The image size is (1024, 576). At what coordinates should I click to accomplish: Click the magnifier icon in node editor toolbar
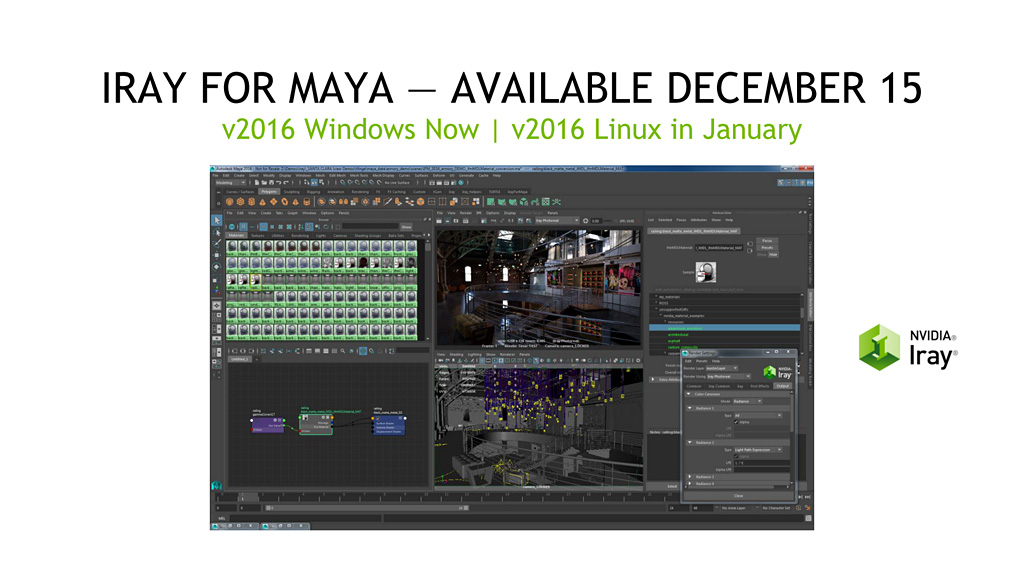click(x=342, y=351)
